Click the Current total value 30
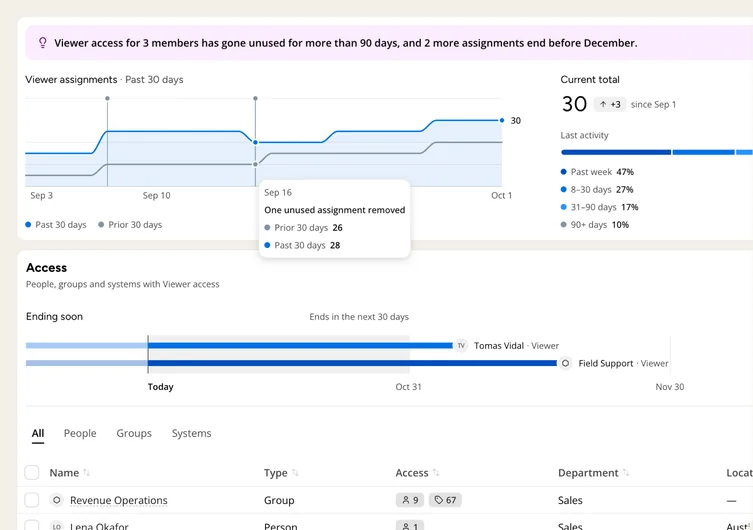 [x=574, y=104]
